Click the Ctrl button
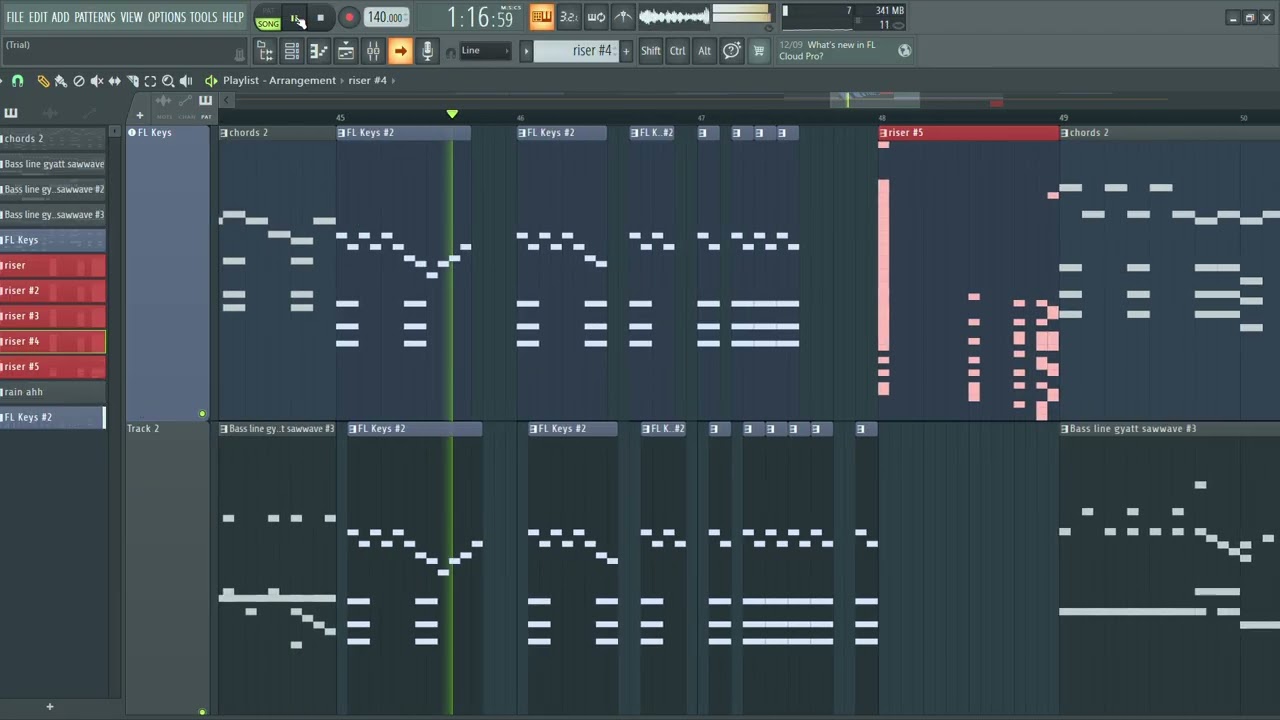1280x720 pixels. 678,51
